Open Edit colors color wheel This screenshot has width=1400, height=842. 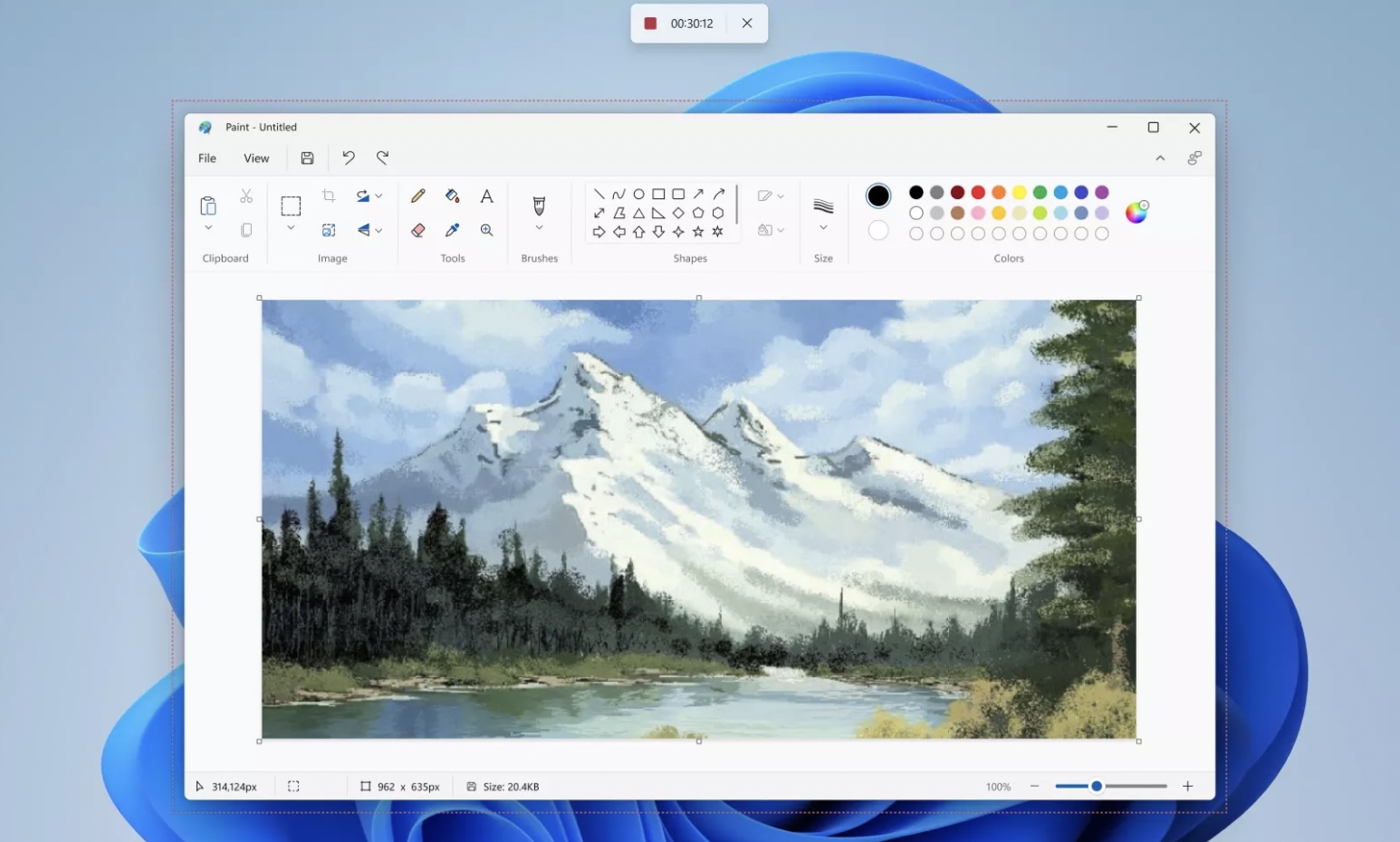[1136, 212]
